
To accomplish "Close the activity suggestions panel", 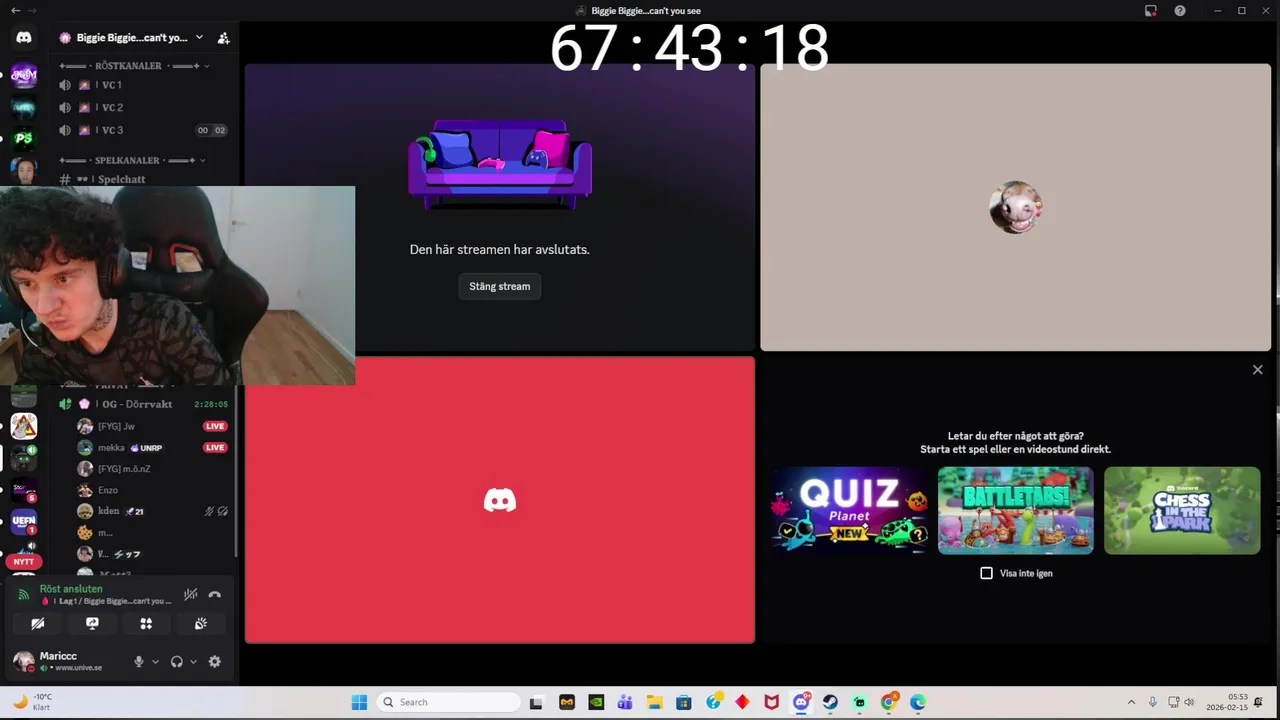I will click(1258, 370).
